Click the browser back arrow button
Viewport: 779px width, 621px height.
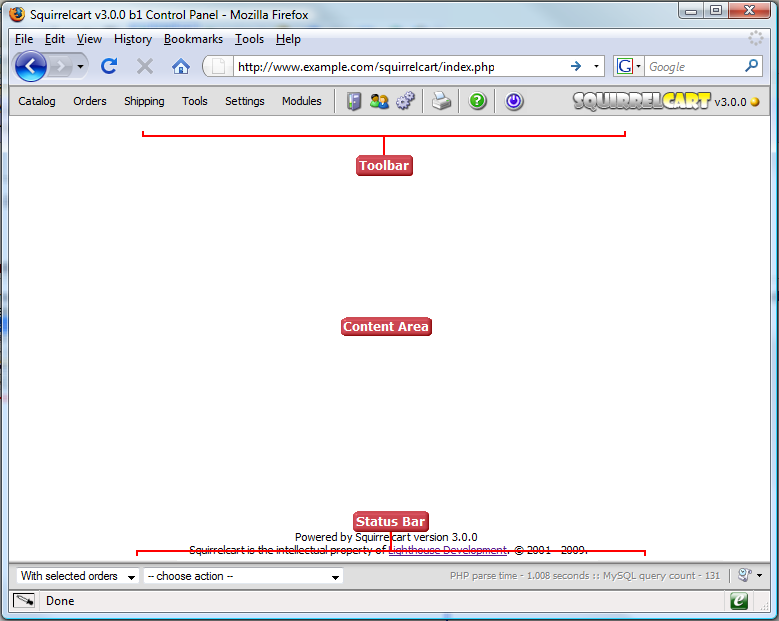(x=32, y=66)
